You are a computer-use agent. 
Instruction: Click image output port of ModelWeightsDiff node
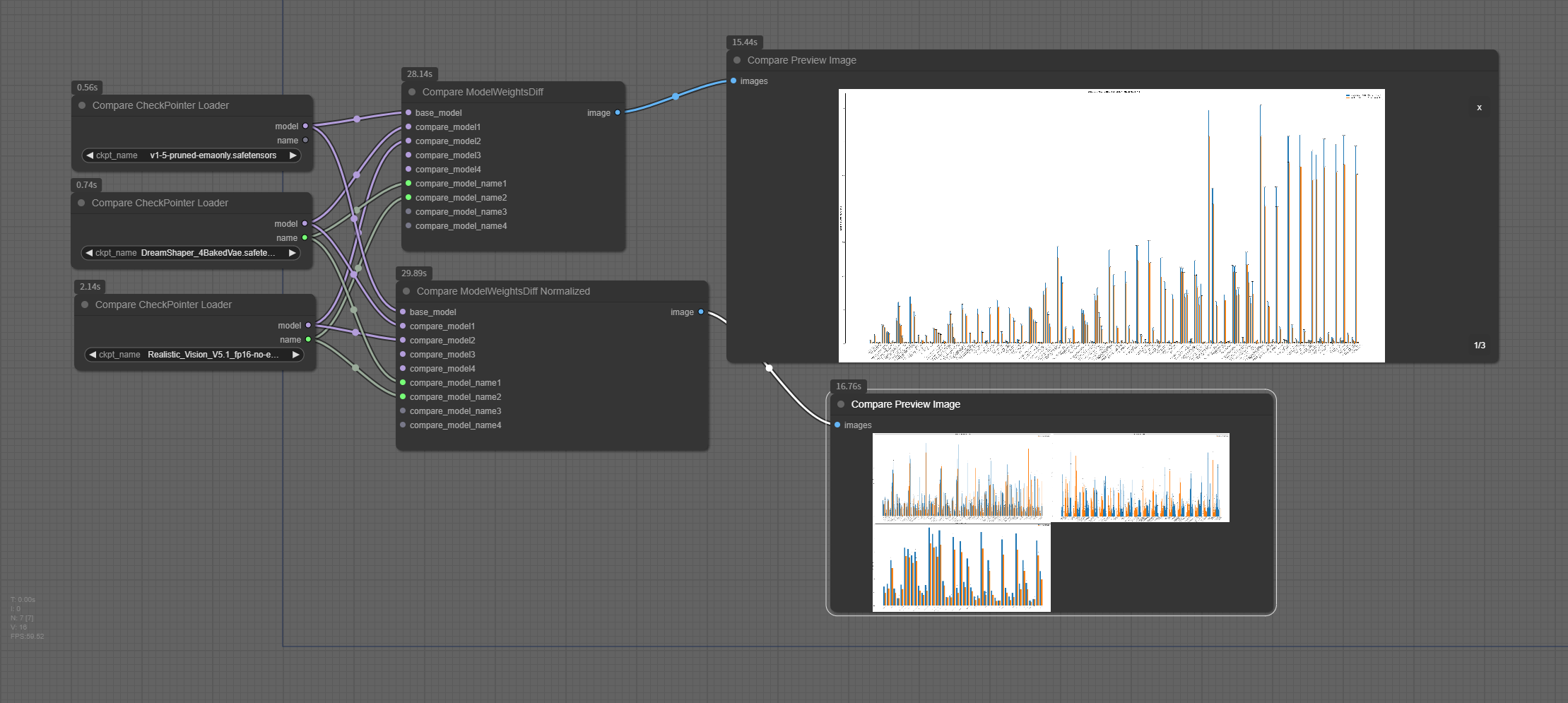click(618, 112)
